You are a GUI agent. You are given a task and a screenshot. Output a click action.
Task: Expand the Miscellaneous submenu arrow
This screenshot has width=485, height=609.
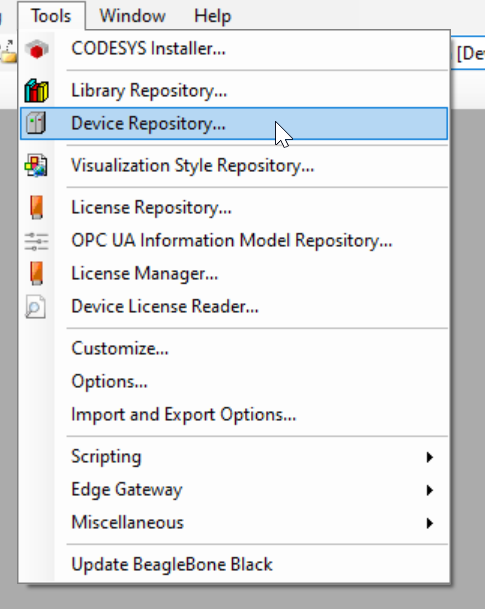(x=429, y=523)
